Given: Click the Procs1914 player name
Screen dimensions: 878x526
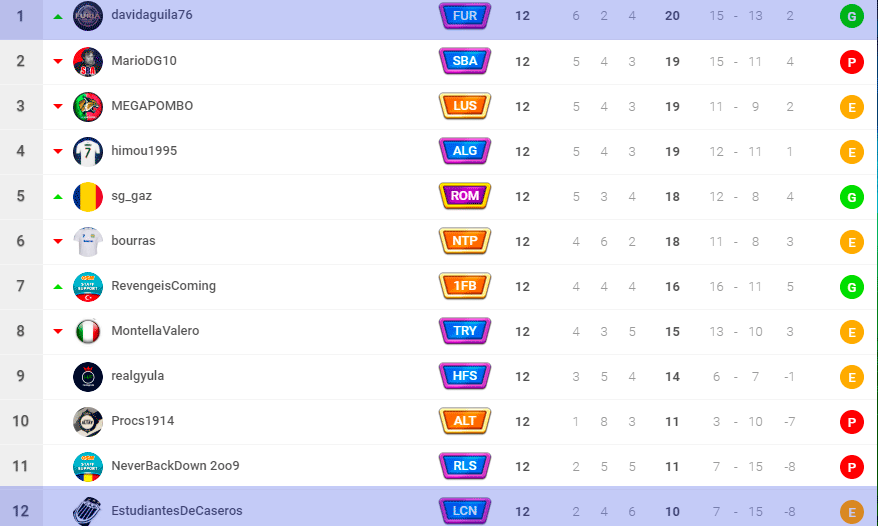Looking at the screenshot, I should coord(143,421).
